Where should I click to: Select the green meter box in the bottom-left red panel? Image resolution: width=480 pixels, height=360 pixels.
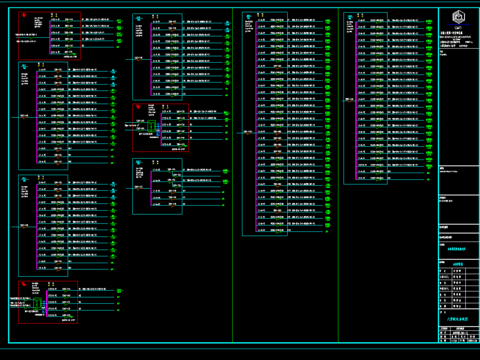coord(37,303)
